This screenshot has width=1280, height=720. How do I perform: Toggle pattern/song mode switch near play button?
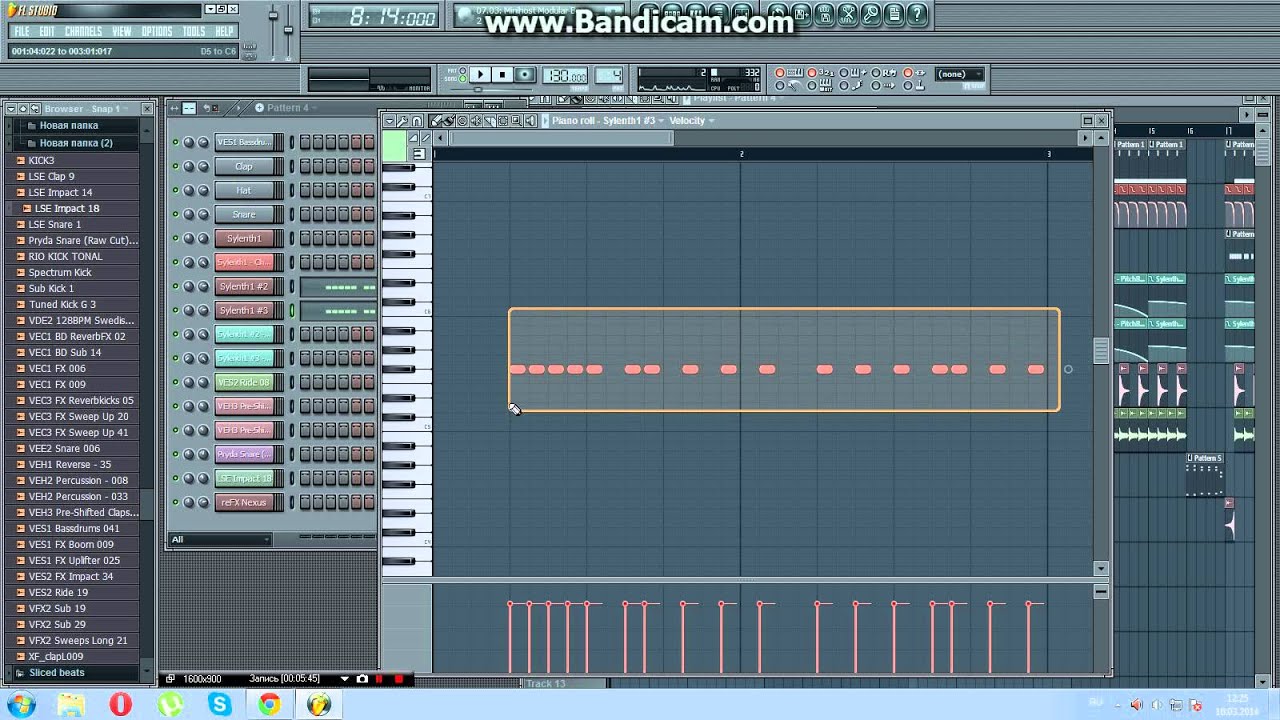coord(463,75)
